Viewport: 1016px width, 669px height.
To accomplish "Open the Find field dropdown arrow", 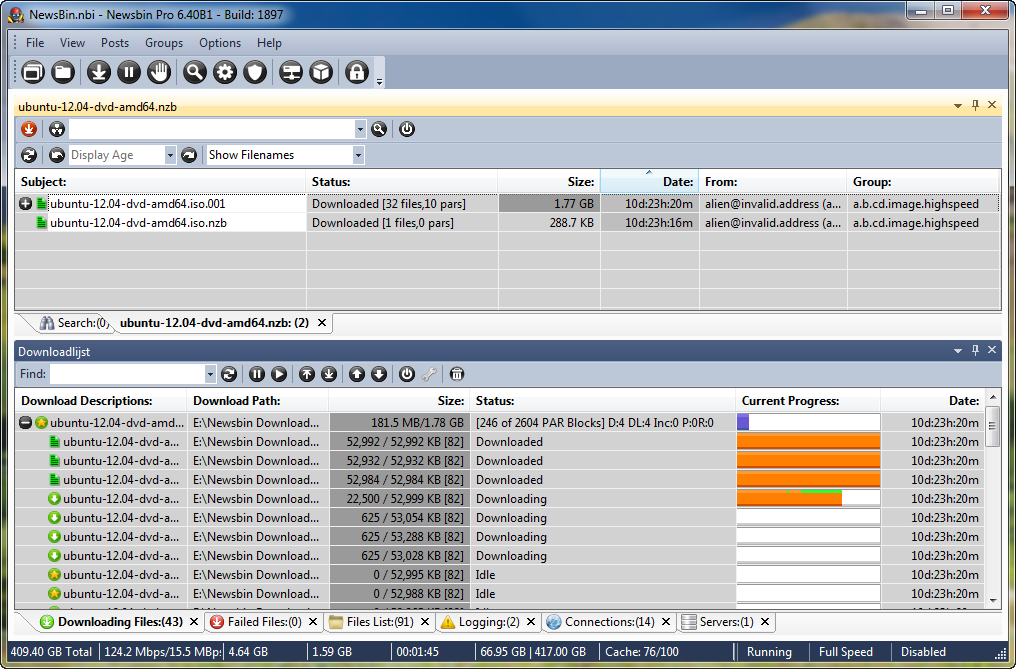I will point(210,374).
